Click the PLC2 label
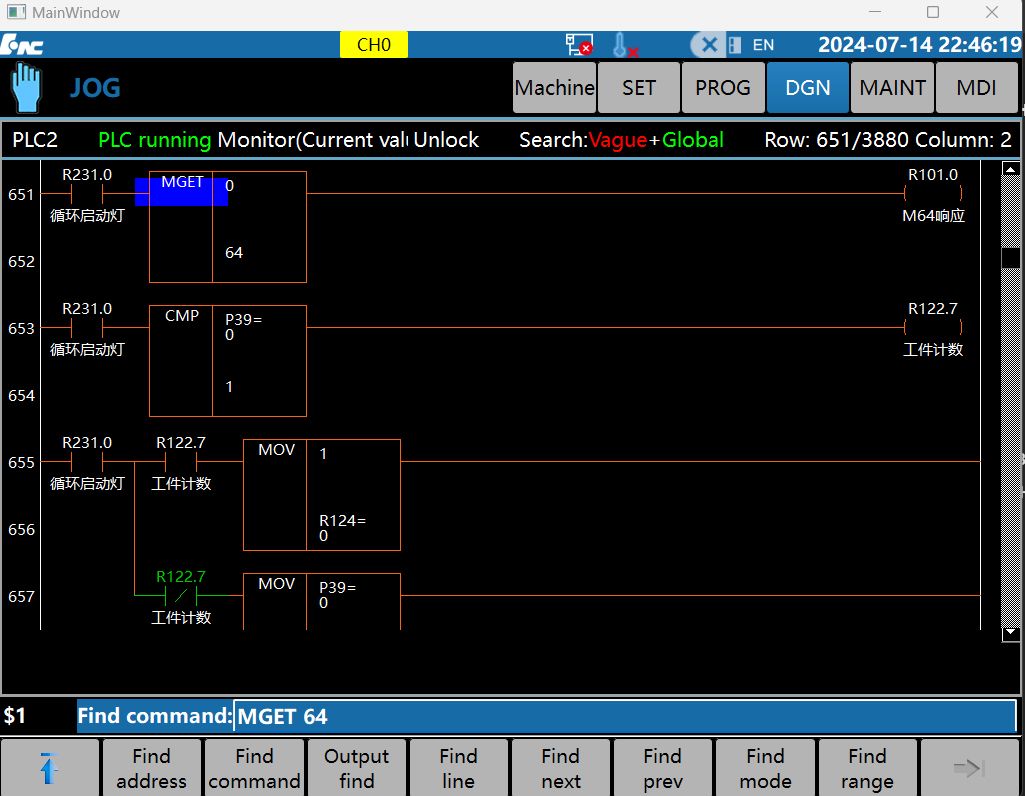This screenshot has width=1025, height=796. click(x=35, y=140)
